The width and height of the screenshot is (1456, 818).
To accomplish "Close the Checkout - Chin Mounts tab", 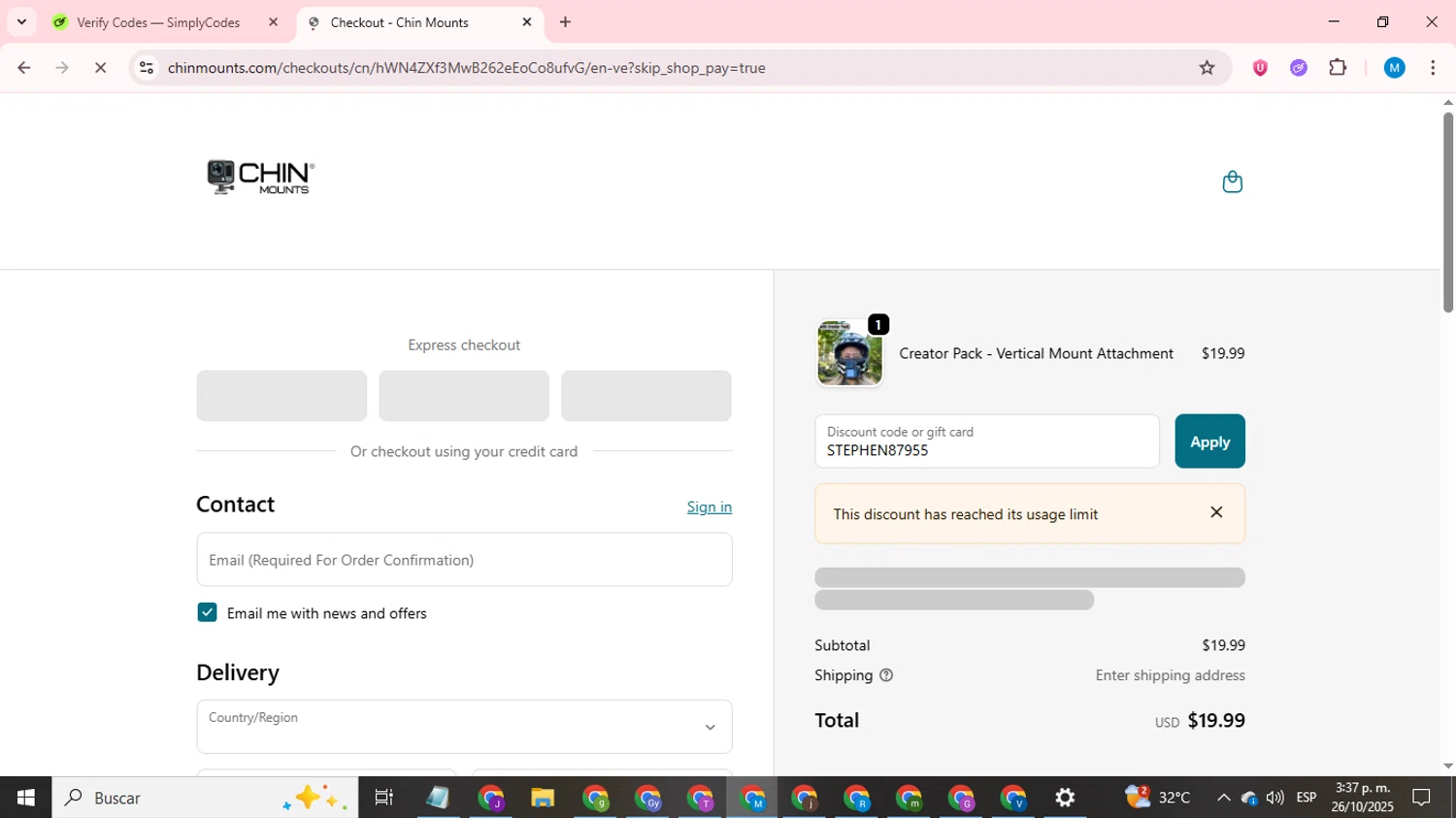I will point(527,22).
